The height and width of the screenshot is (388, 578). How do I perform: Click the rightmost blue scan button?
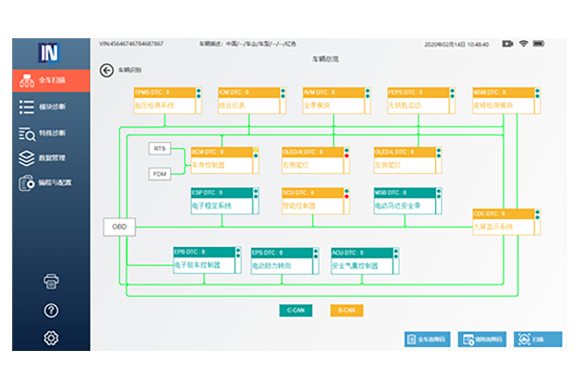538,339
